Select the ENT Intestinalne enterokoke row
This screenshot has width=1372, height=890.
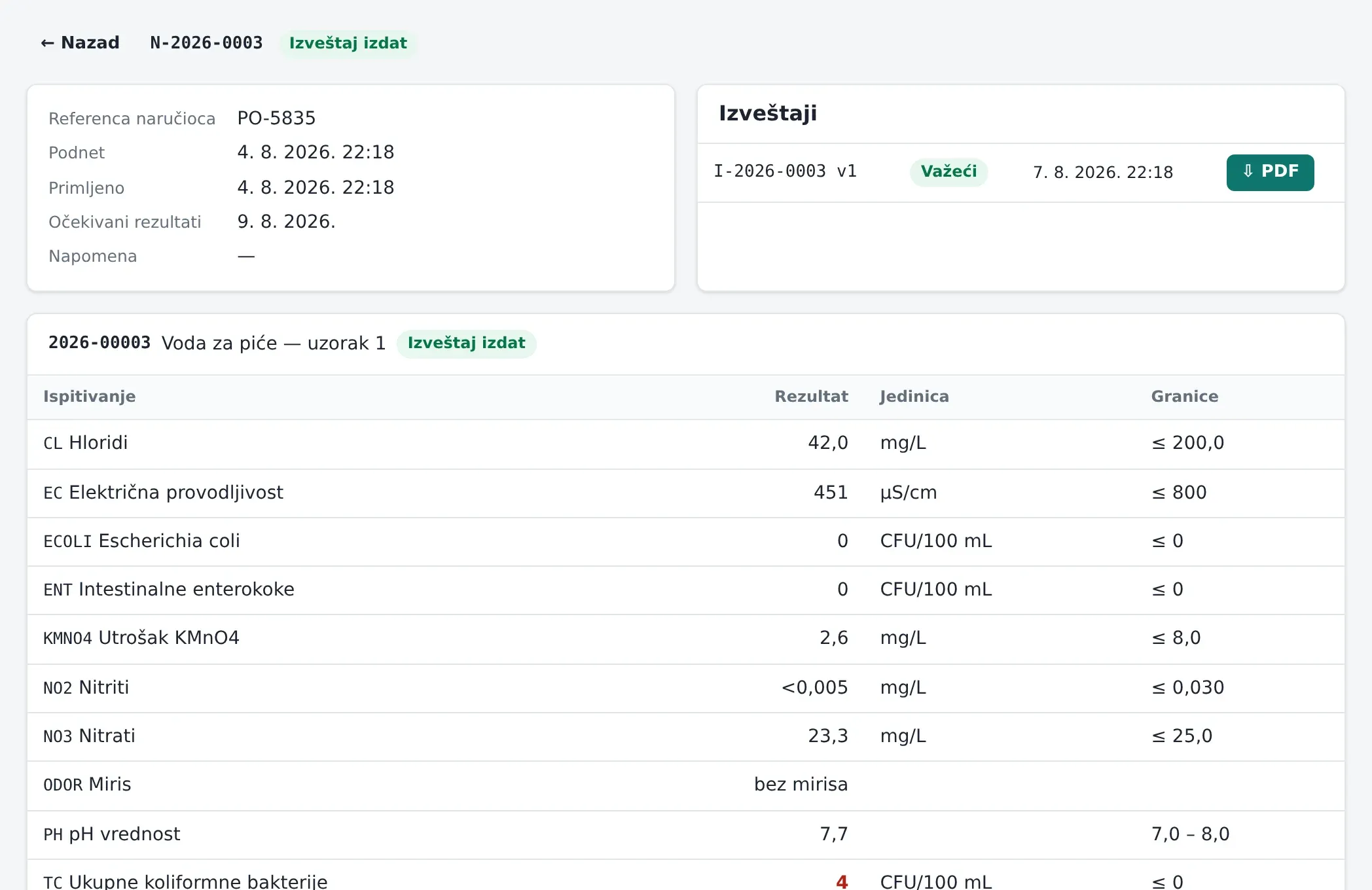coord(686,590)
